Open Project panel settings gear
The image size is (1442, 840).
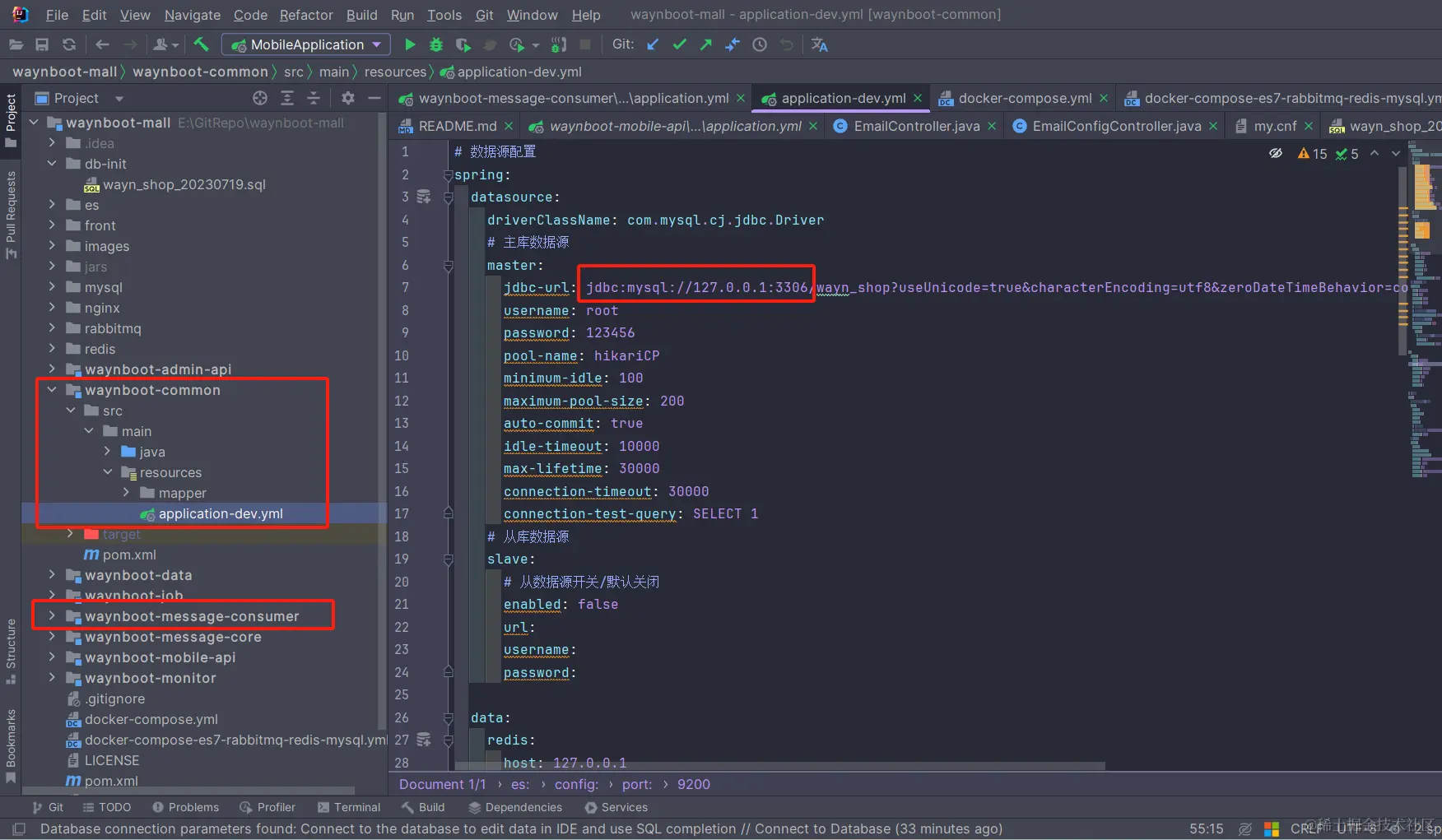point(348,98)
